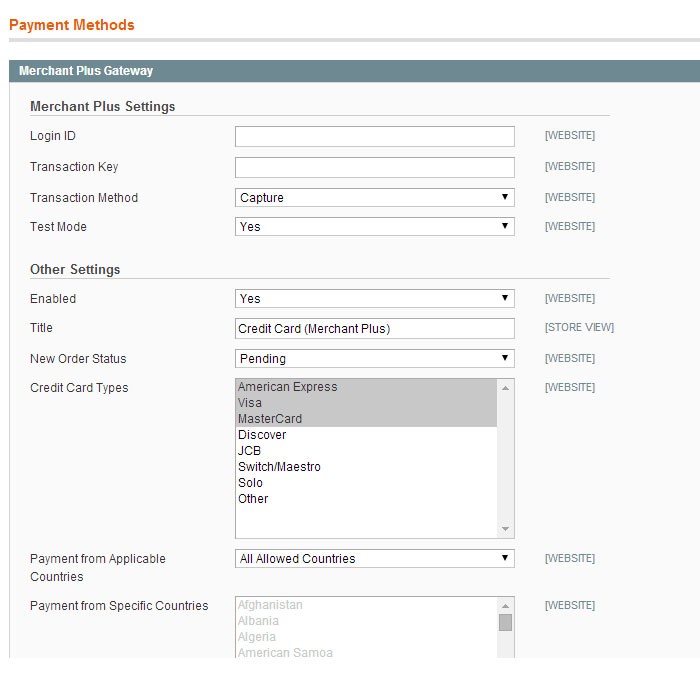Viewport: 700px width, 680px height.
Task: Open the Test Mode dropdown
Action: [375, 226]
